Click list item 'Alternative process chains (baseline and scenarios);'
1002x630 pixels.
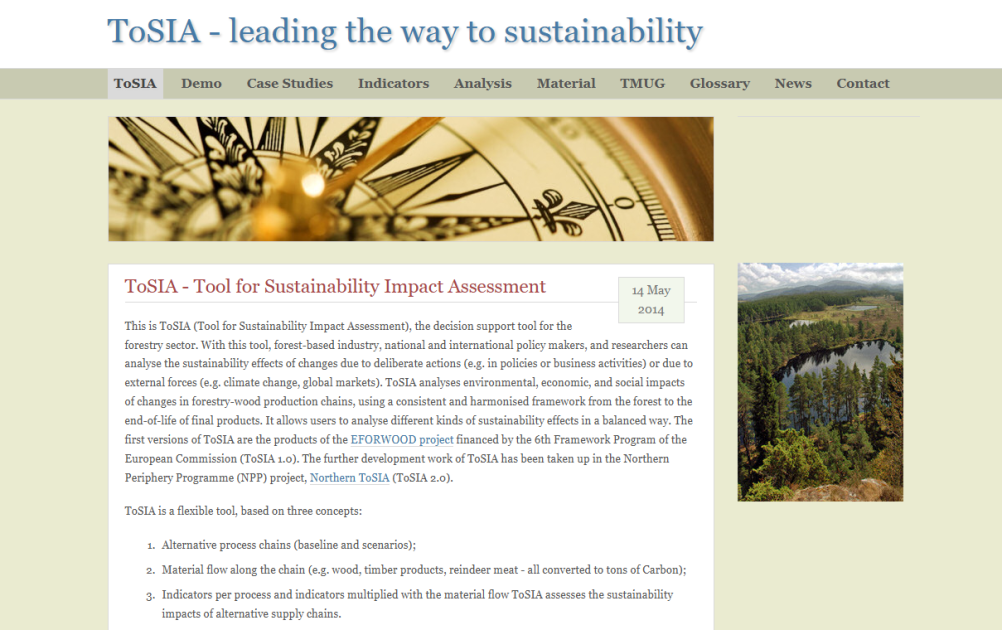tap(289, 545)
